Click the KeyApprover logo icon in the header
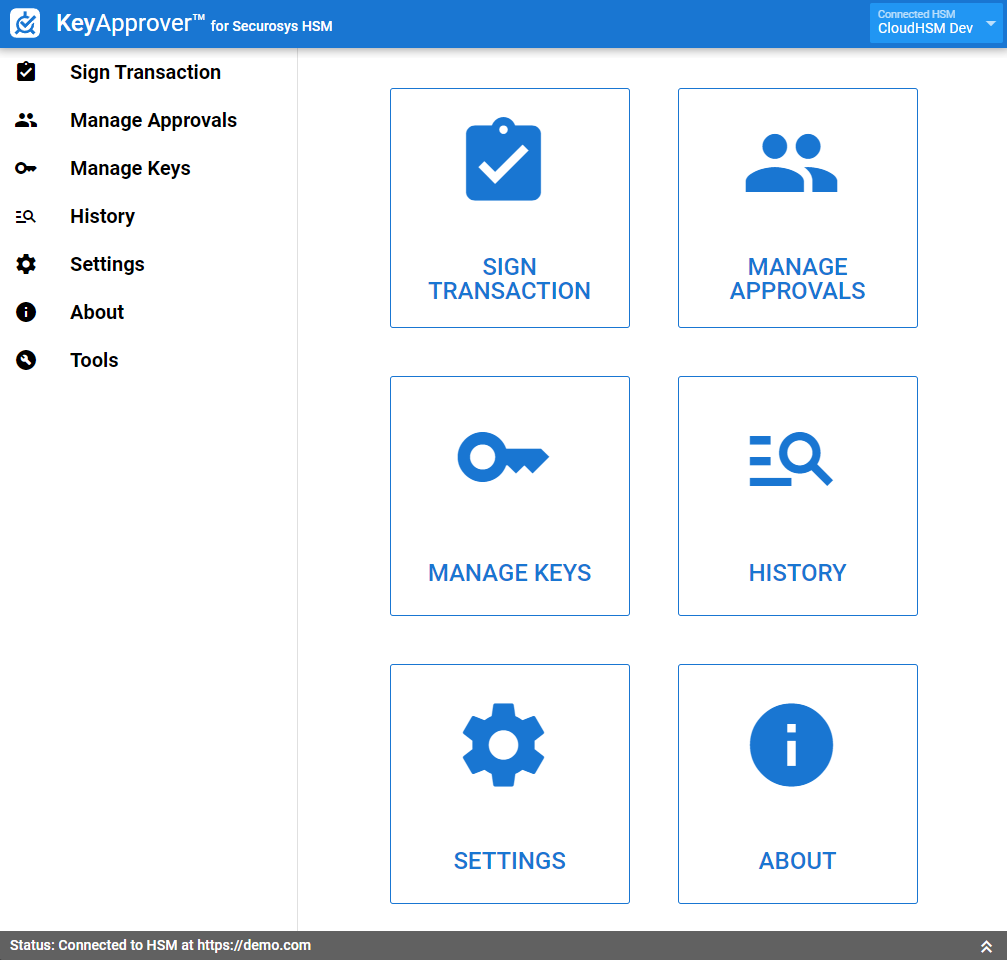 pyautogui.click(x=24, y=22)
